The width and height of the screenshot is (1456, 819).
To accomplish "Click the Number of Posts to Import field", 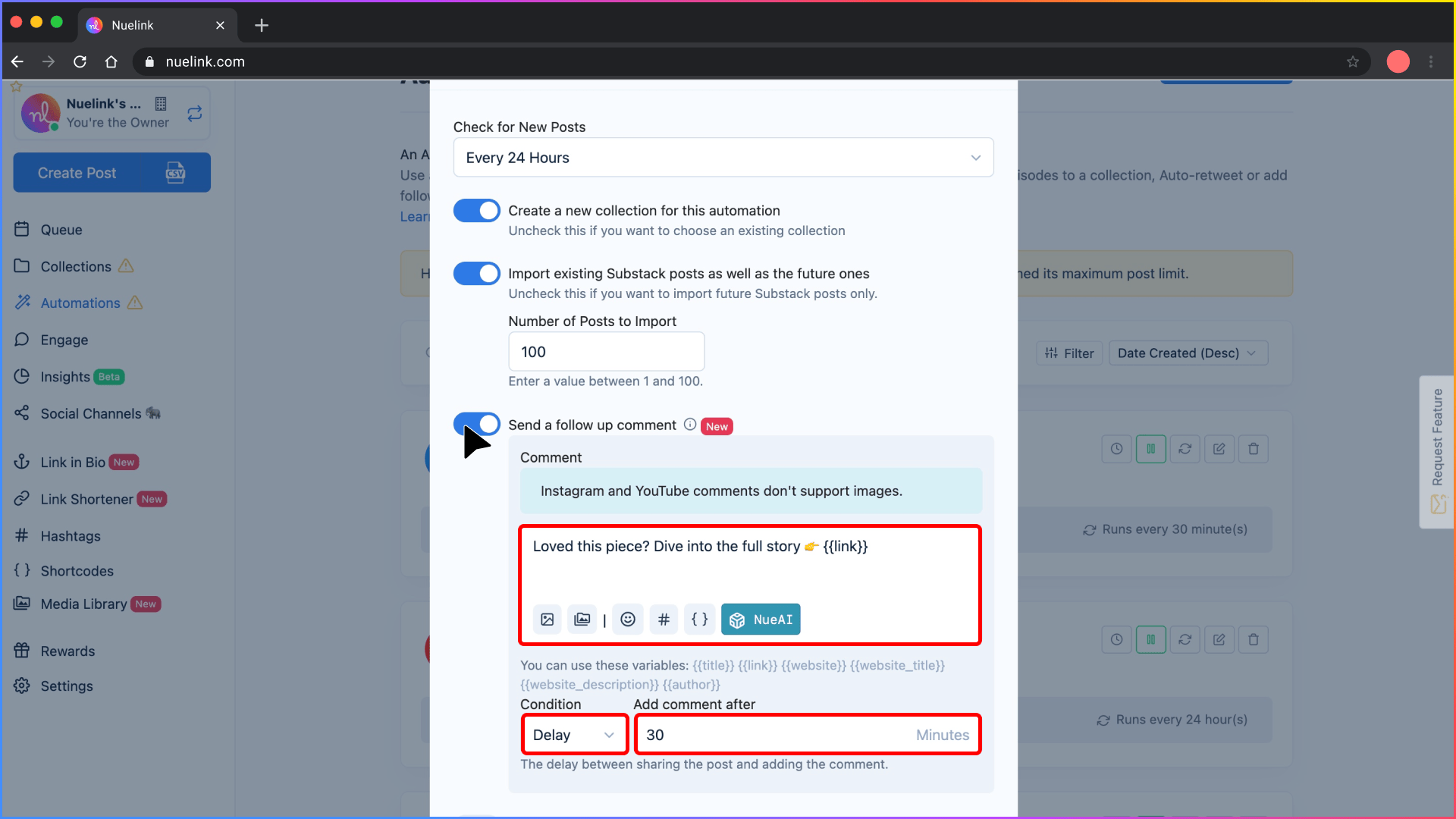I will [606, 351].
